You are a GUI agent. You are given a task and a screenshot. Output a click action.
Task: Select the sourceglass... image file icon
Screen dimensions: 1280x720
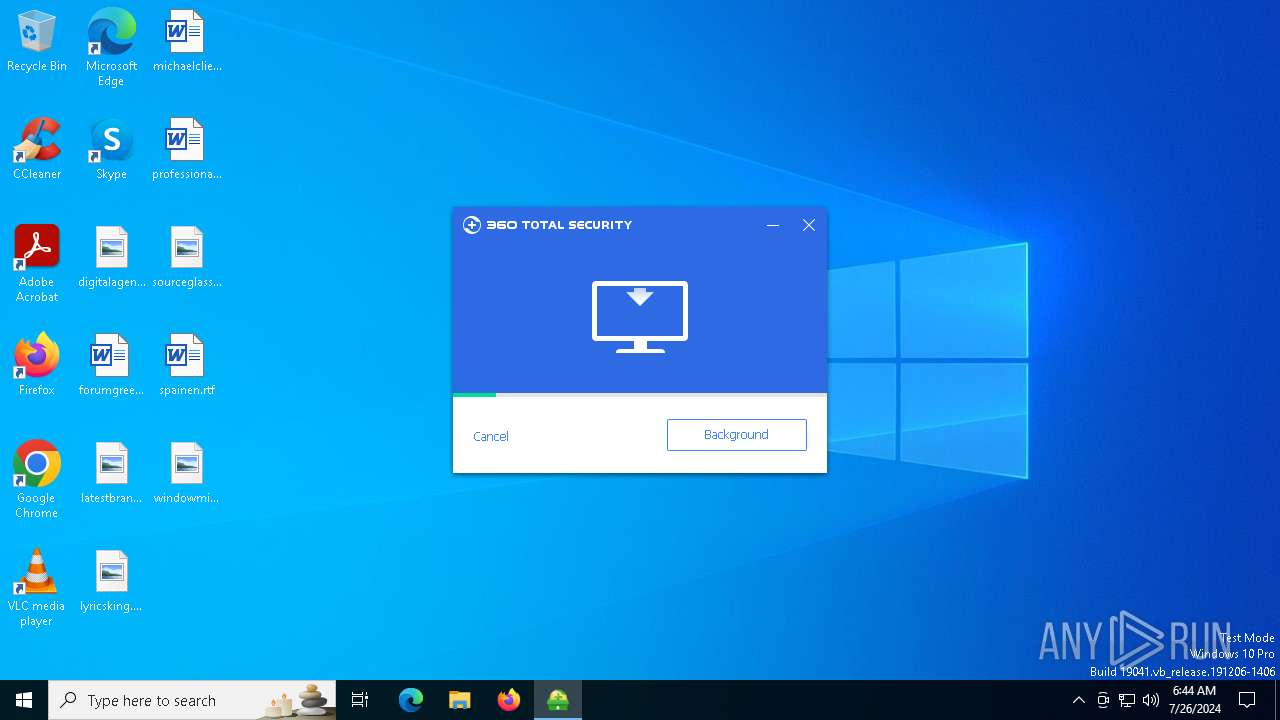coord(187,257)
